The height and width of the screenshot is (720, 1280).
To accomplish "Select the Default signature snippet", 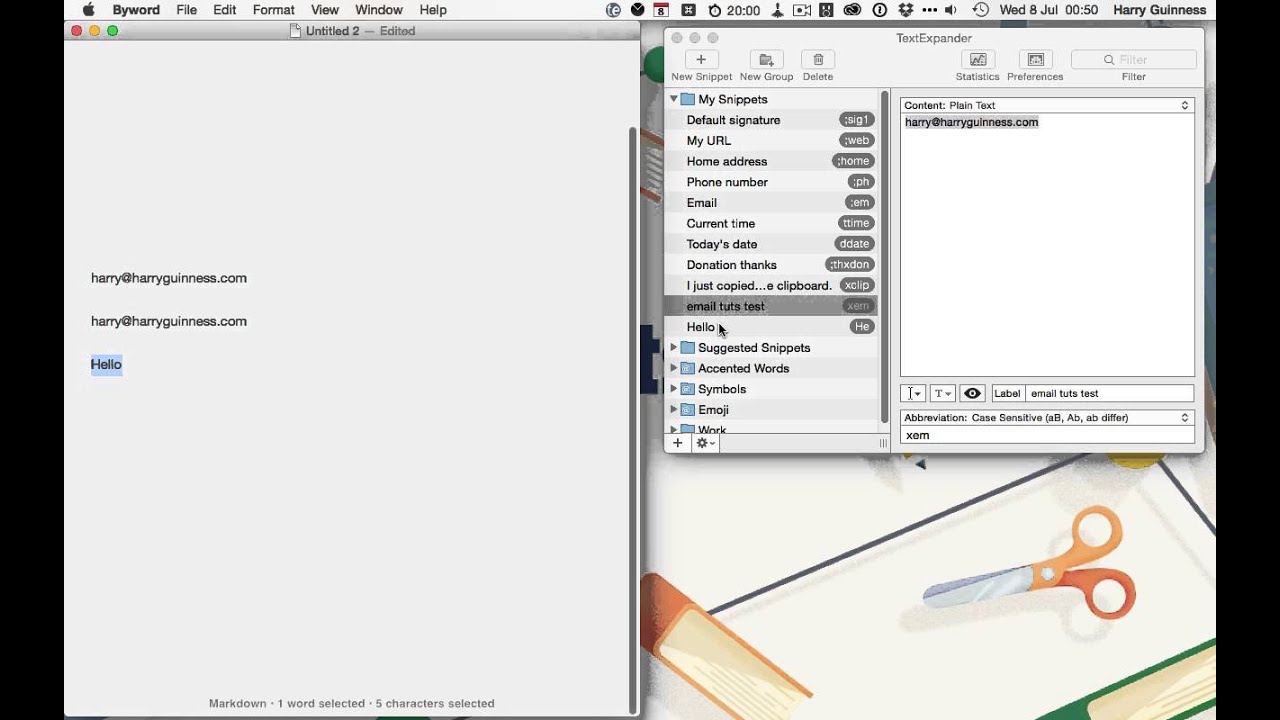I will pyautogui.click(x=771, y=120).
